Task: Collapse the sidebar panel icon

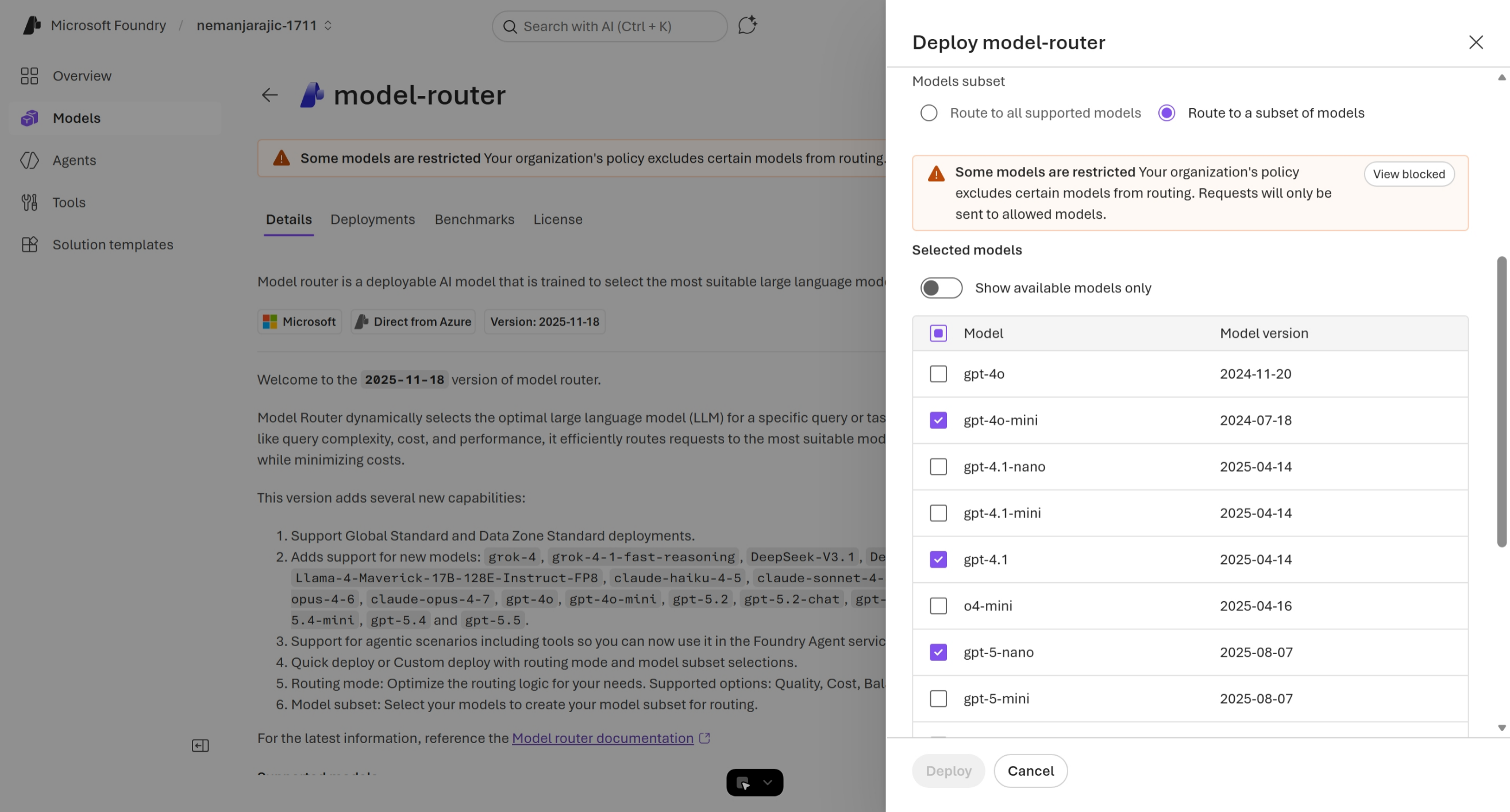Action: click(201, 745)
